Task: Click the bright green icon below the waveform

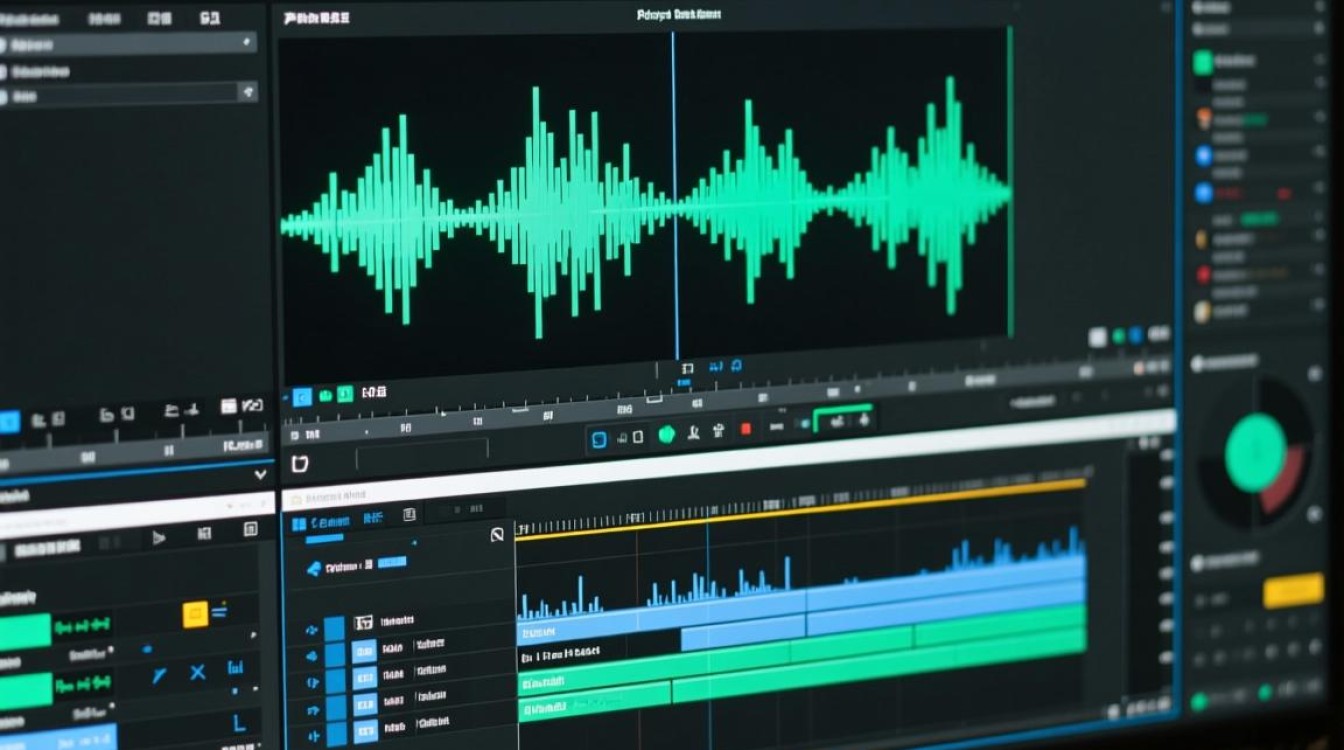Action: click(344, 395)
